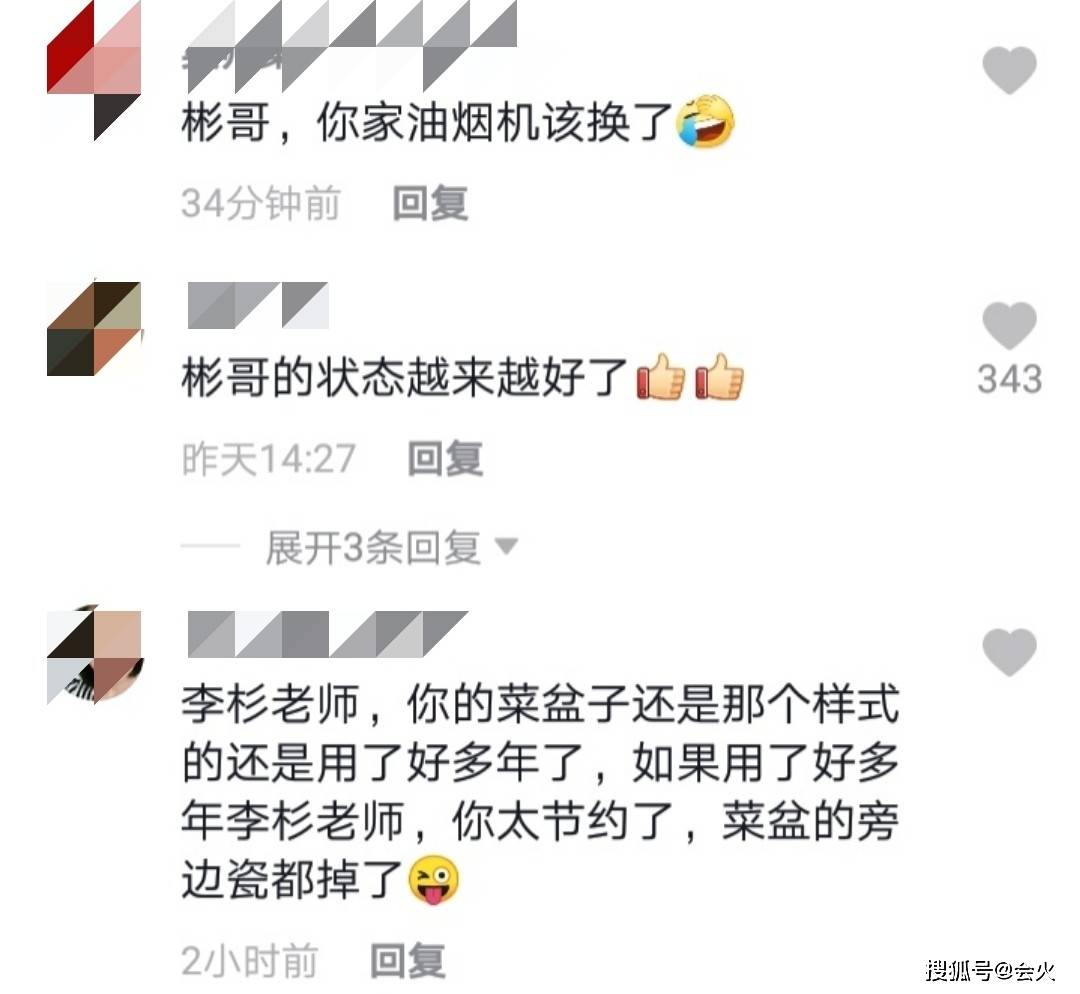The image size is (1080, 994).
Task: Click the first thumbs-up emoji
Action: coord(661,377)
